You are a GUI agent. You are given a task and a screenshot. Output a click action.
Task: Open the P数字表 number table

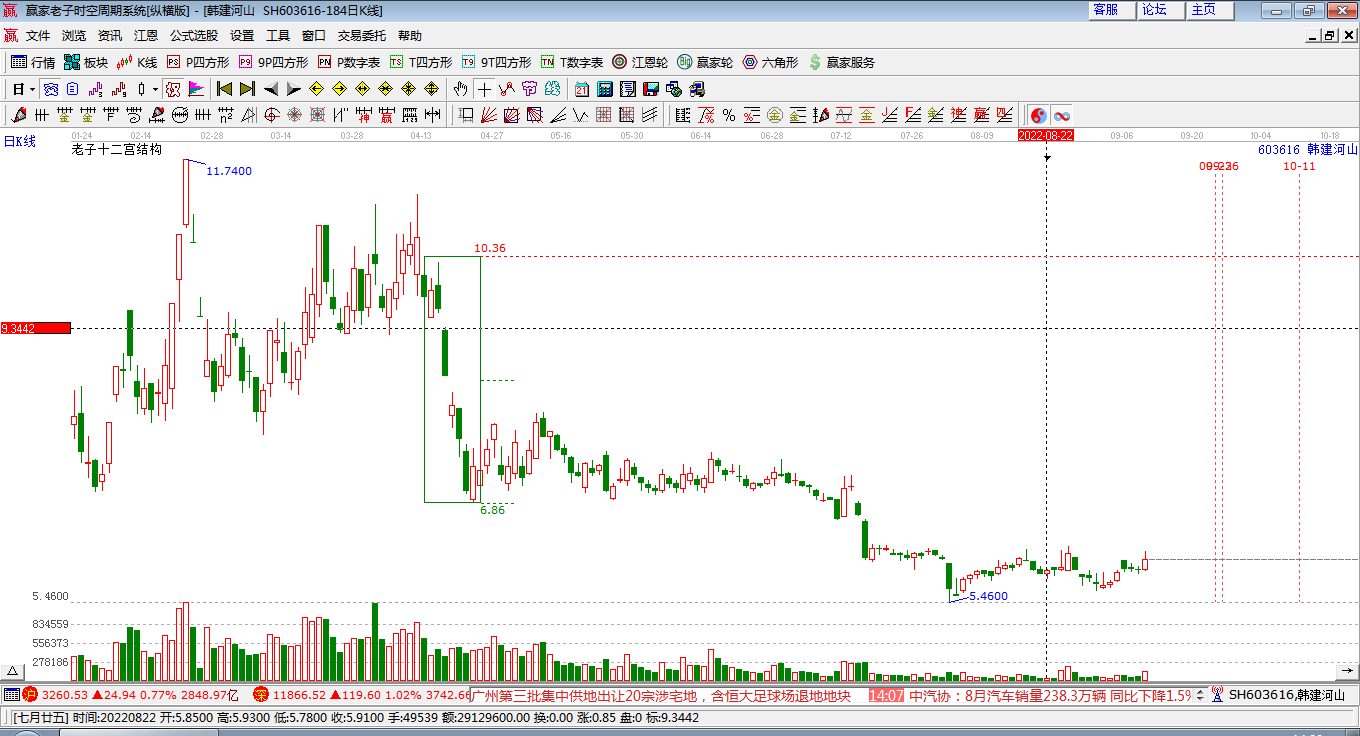pos(349,62)
